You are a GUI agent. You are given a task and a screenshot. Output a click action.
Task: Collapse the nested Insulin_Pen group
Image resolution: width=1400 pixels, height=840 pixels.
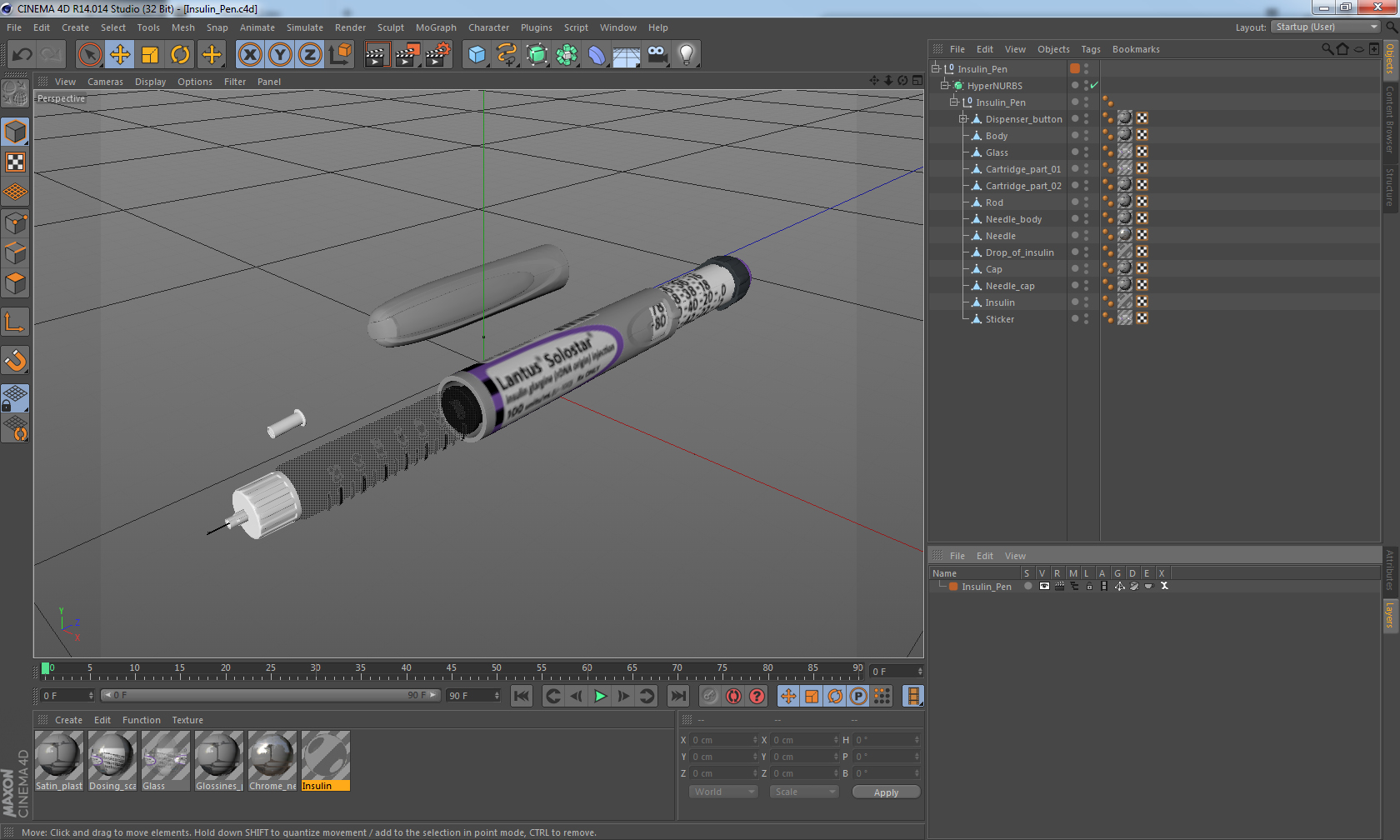[x=954, y=102]
